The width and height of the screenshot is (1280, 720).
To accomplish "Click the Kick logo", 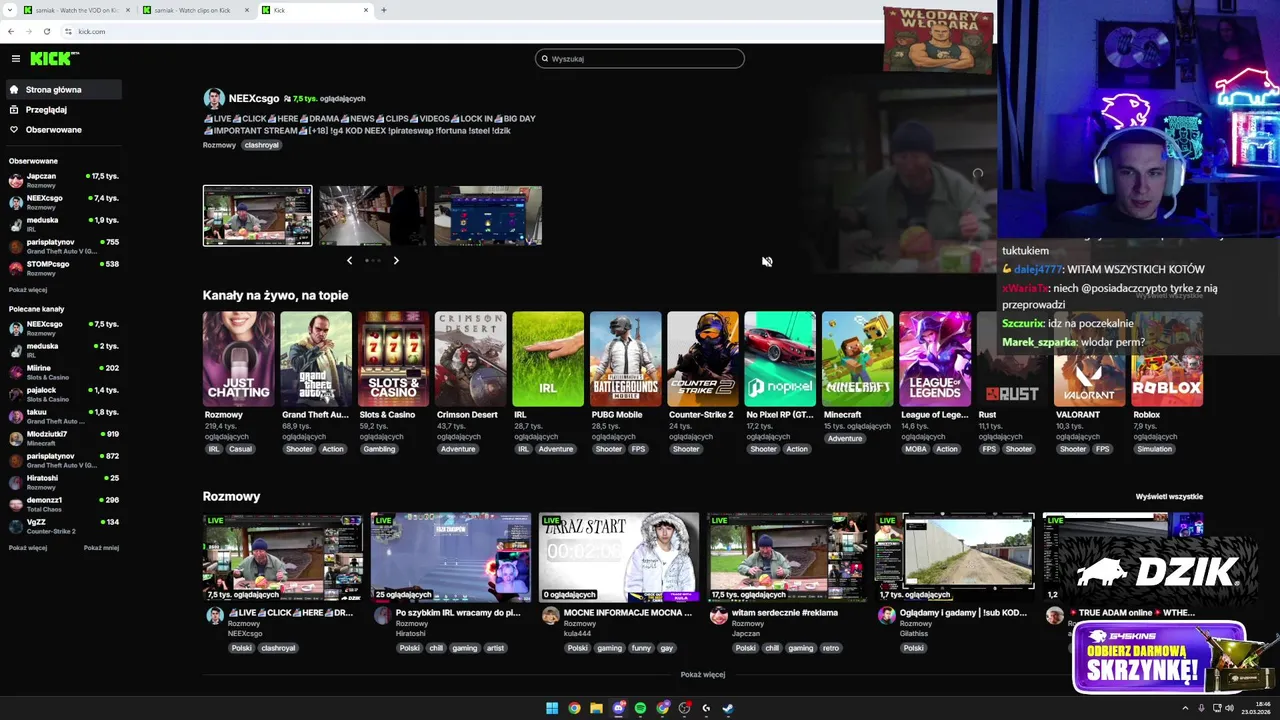I will pos(53,58).
